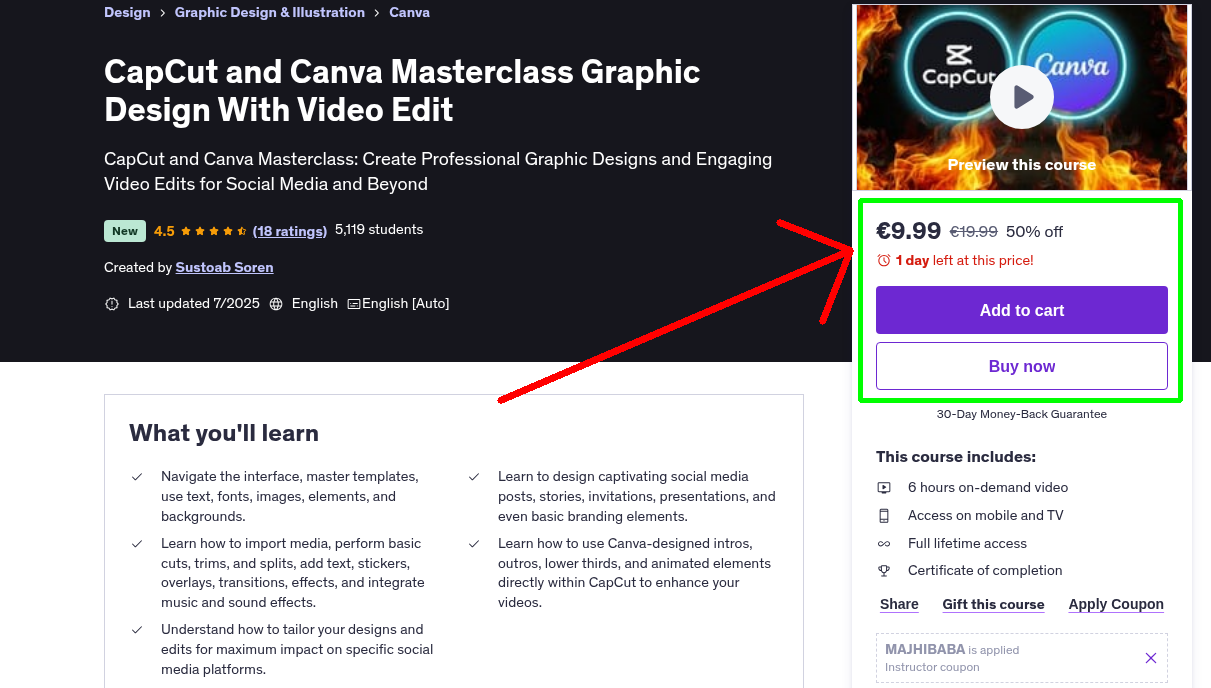Click the crossed-out €19.99 price
The height and width of the screenshot is (688, 1211).
click(973, 232)
